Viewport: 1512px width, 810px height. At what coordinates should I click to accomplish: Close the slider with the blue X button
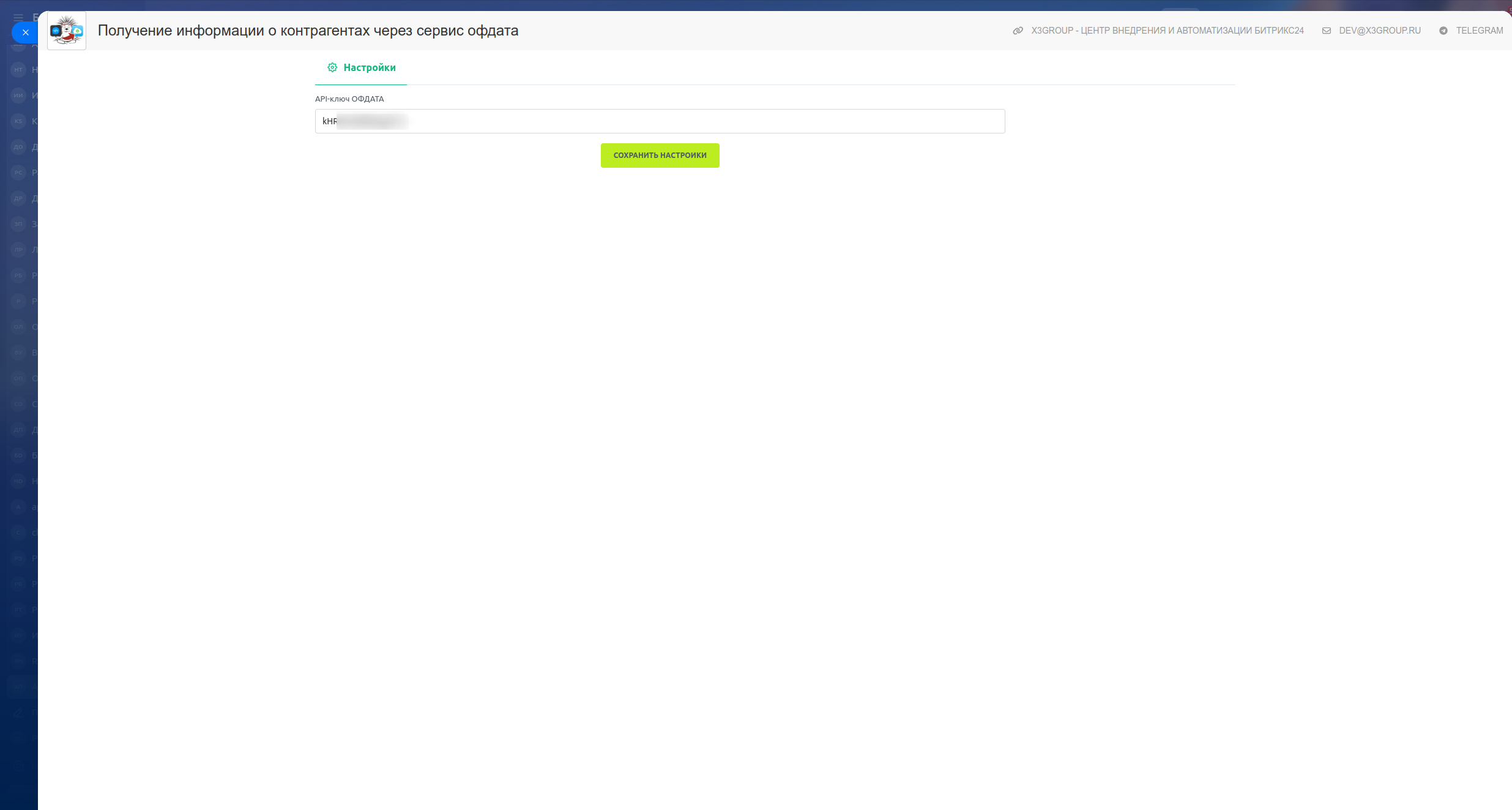[25, 32]
